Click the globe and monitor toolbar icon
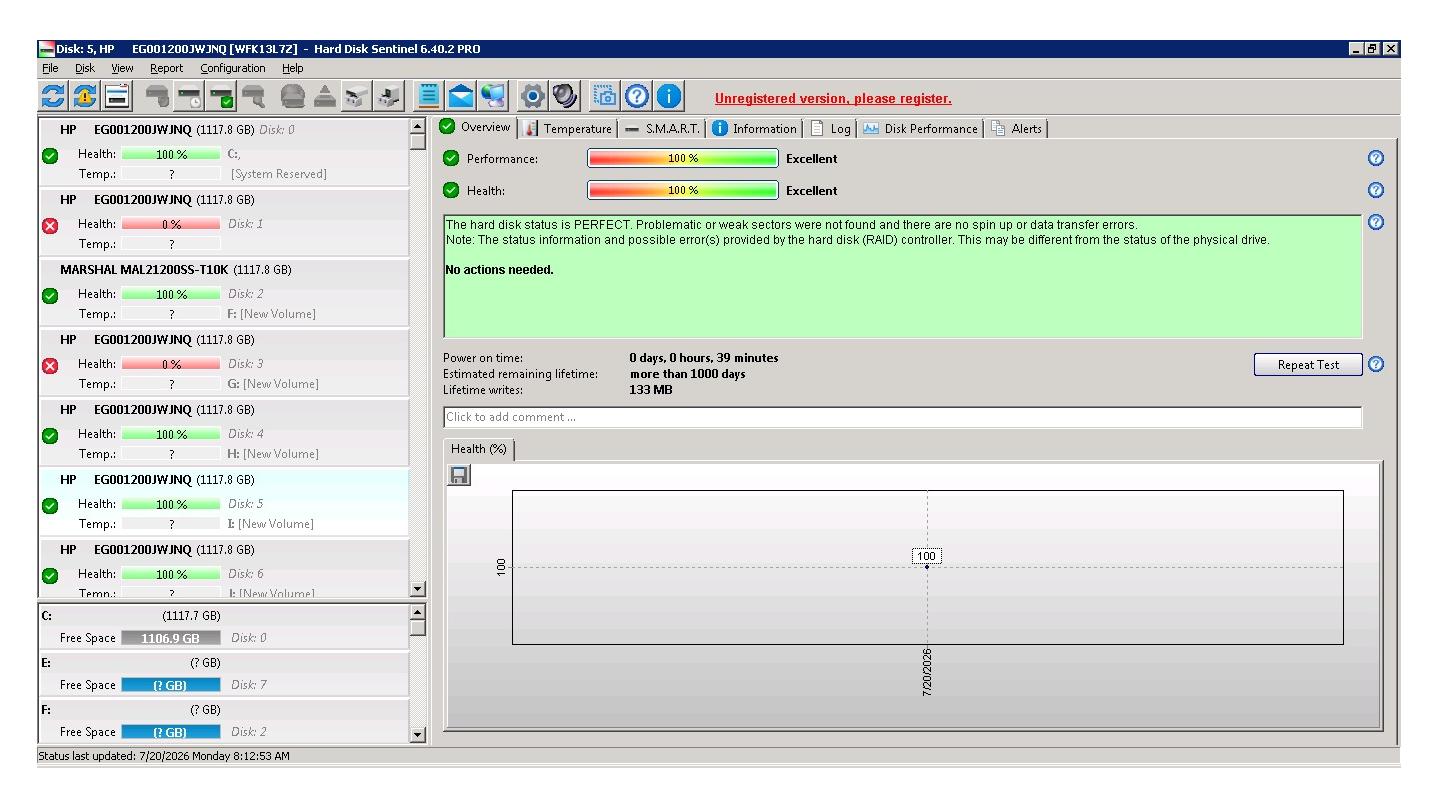 point(494,96)
